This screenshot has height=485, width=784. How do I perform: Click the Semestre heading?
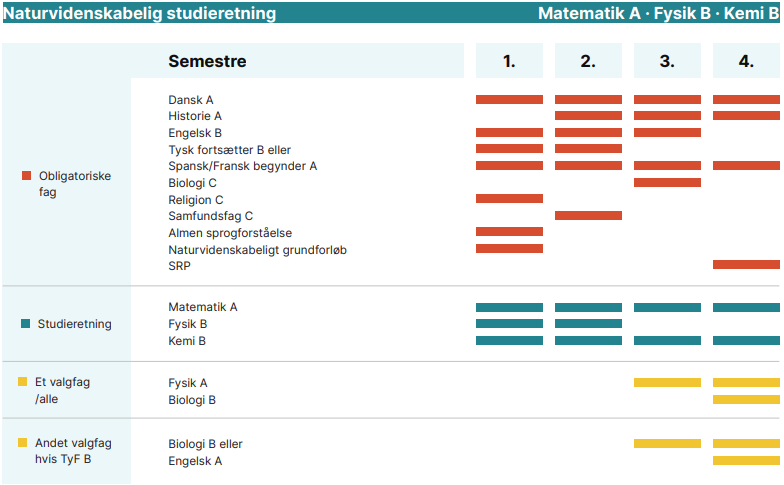point(207,61)
